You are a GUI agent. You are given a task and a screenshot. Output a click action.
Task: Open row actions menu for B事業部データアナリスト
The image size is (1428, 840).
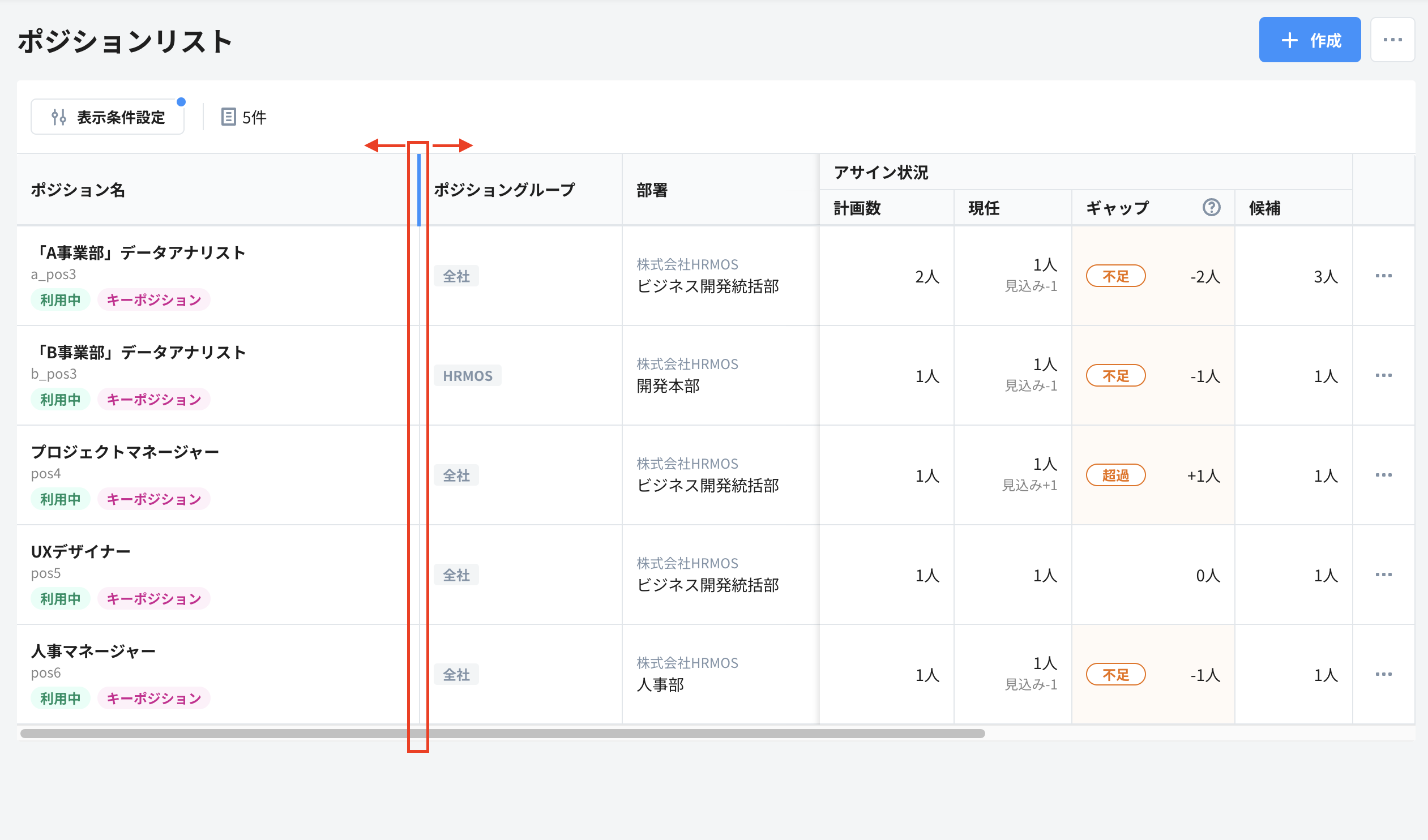tap(1383, 375)
